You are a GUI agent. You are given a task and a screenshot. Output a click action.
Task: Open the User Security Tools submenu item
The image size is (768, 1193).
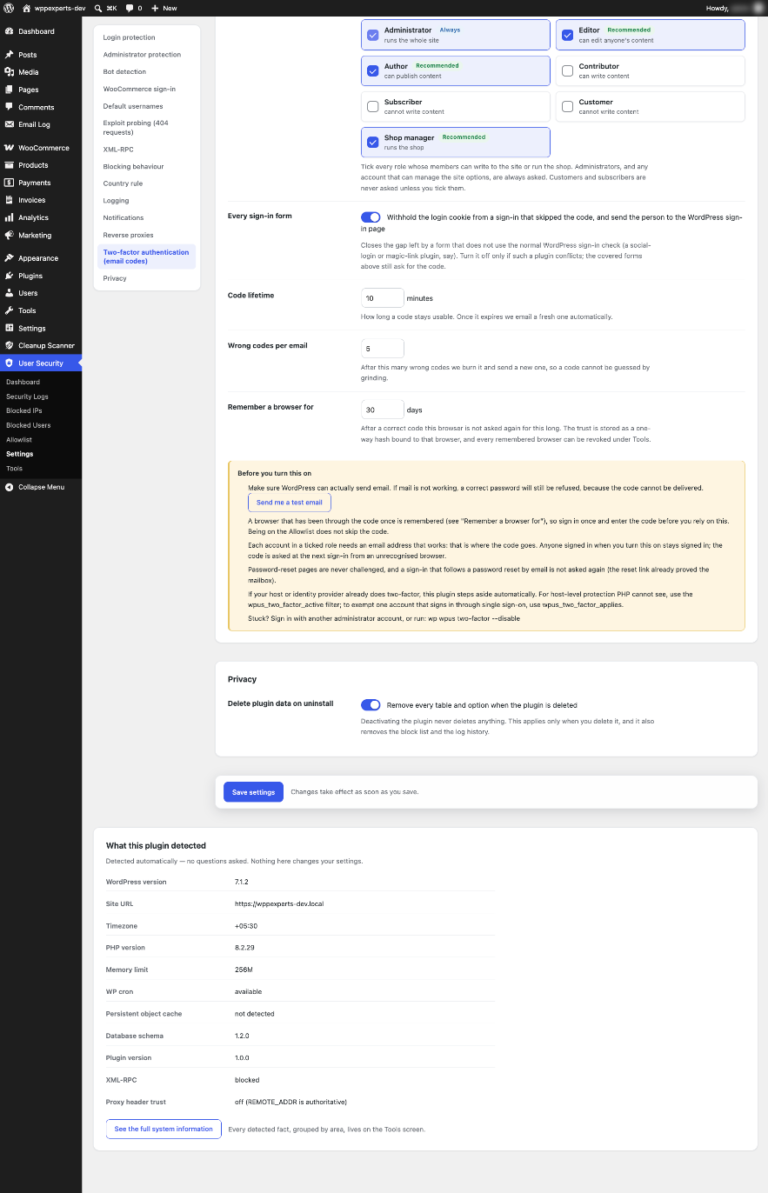coord(14,469)
